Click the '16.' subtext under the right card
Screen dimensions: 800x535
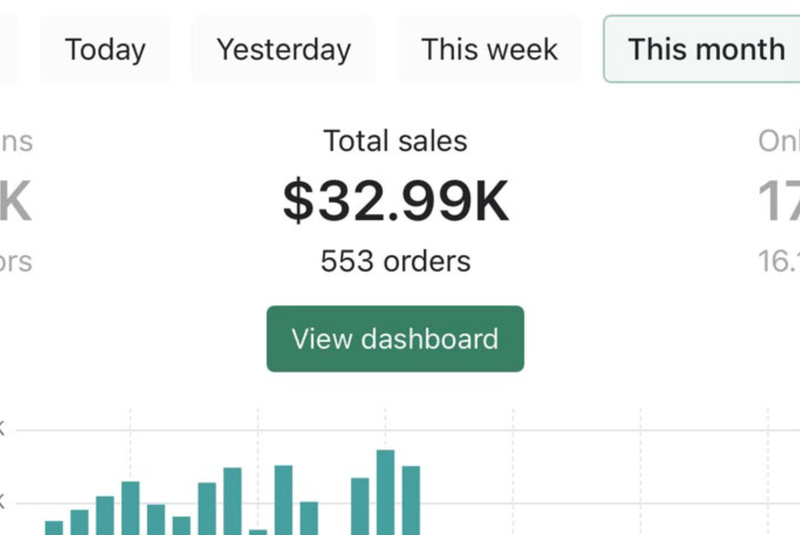pos(779,262)
